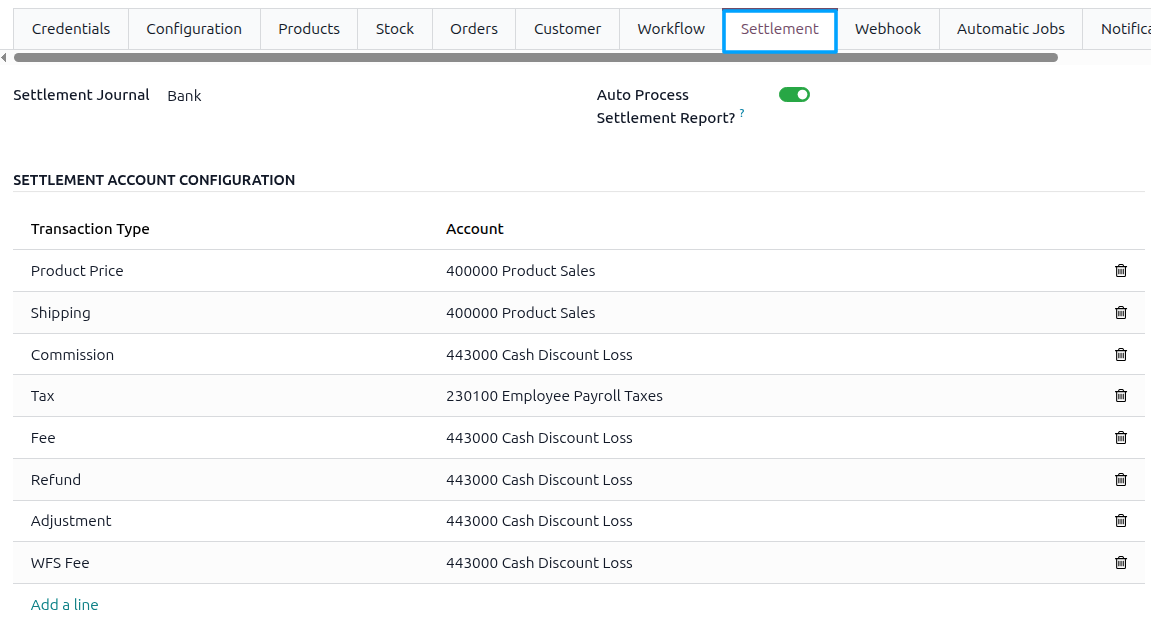Click the Refund transaction type cell
The width and height of the screenshot is (1151, 618).
tap(56, 479)
